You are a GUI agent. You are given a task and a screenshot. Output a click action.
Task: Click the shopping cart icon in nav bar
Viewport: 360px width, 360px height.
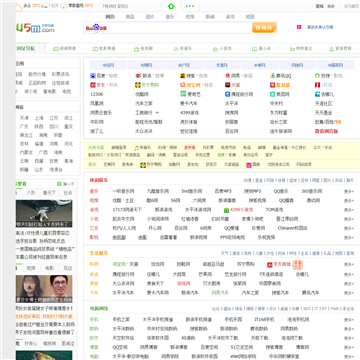coord(292,49)
